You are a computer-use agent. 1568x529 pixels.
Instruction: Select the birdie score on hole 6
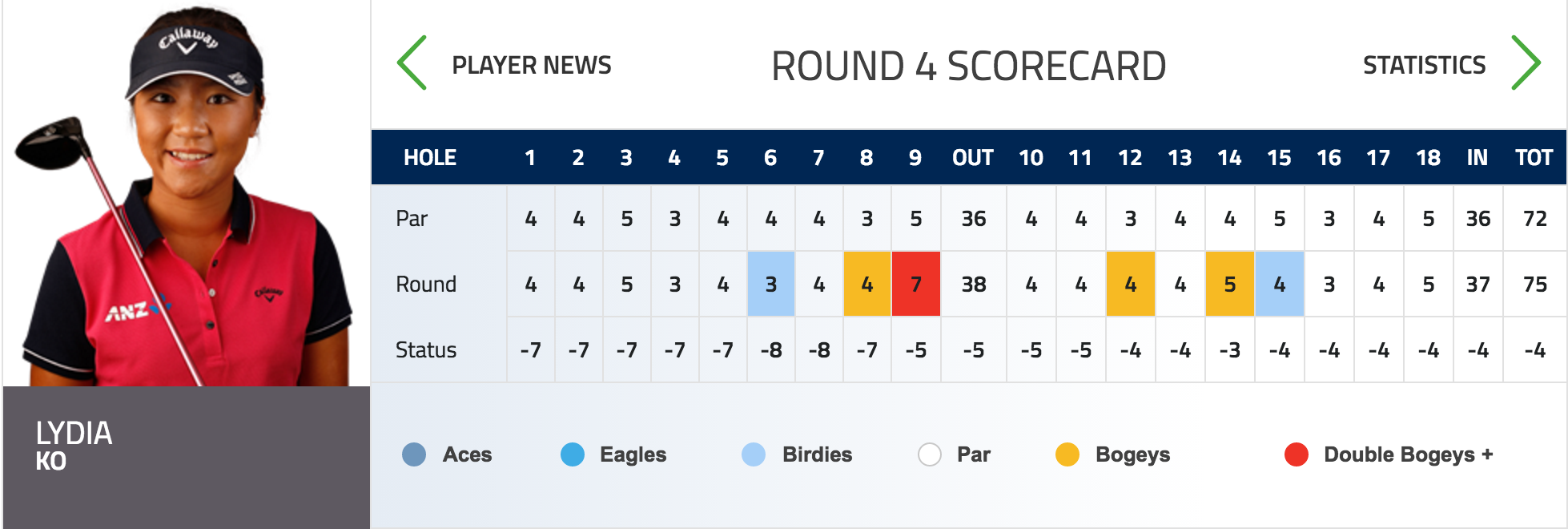coord(770,284)
